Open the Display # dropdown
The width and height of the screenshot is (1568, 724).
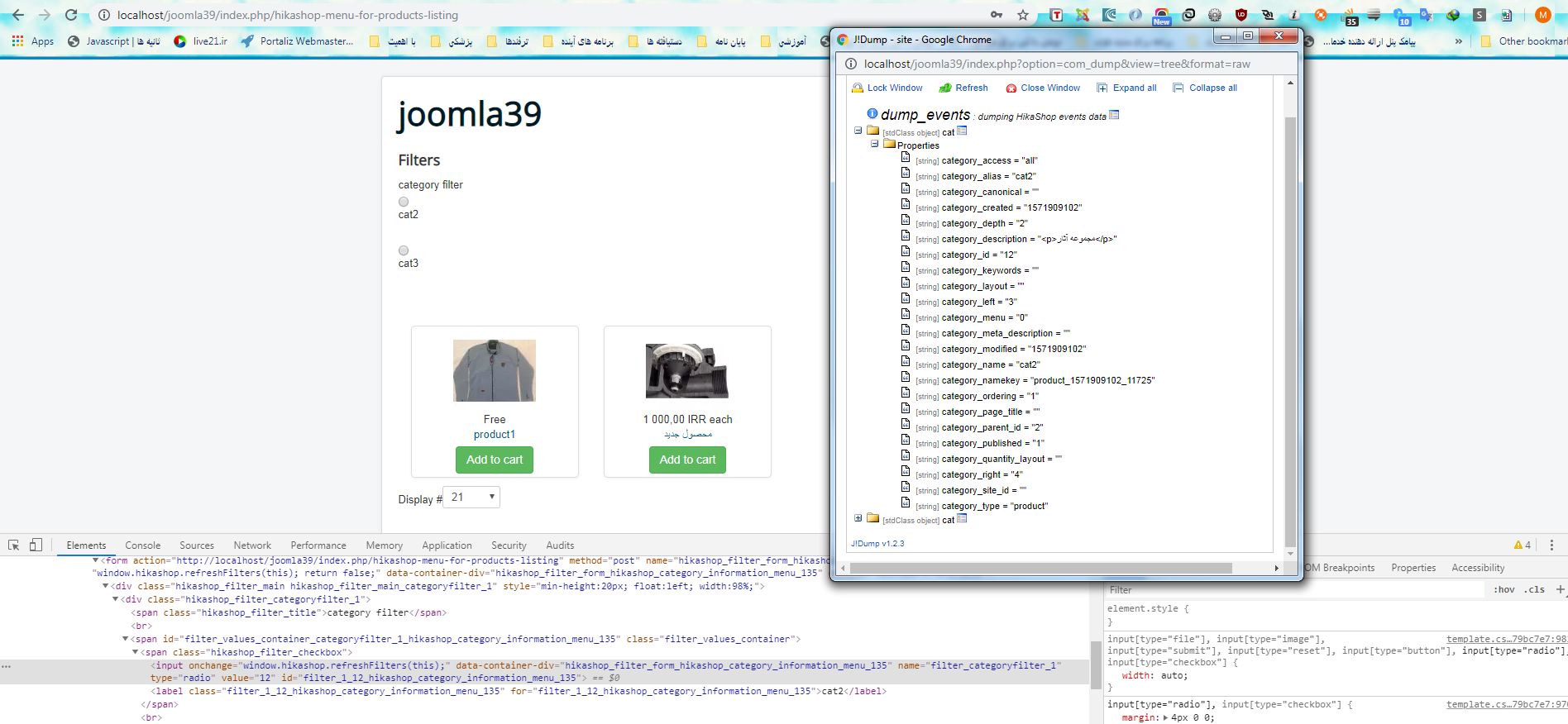471,498
